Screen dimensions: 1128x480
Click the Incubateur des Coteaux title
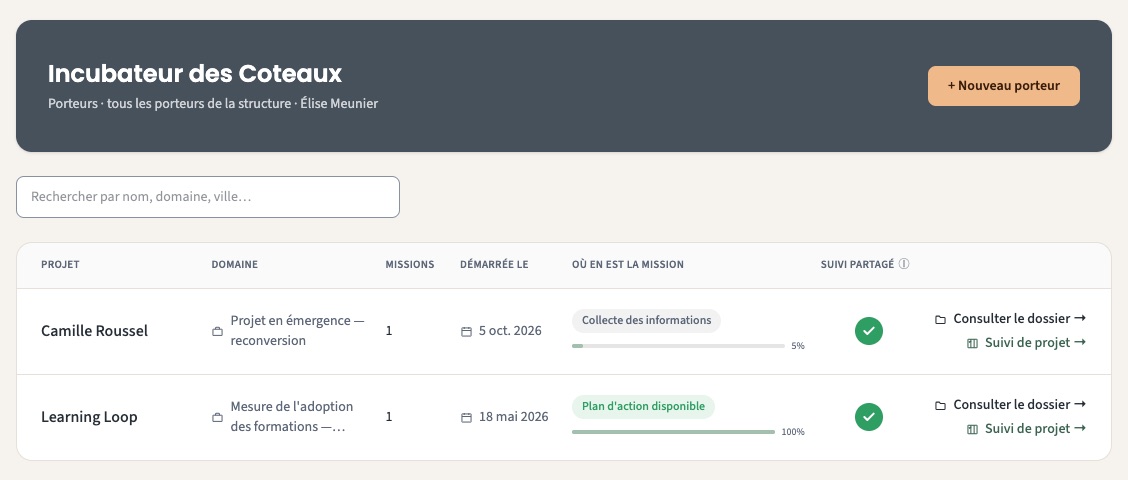point(195,73)
